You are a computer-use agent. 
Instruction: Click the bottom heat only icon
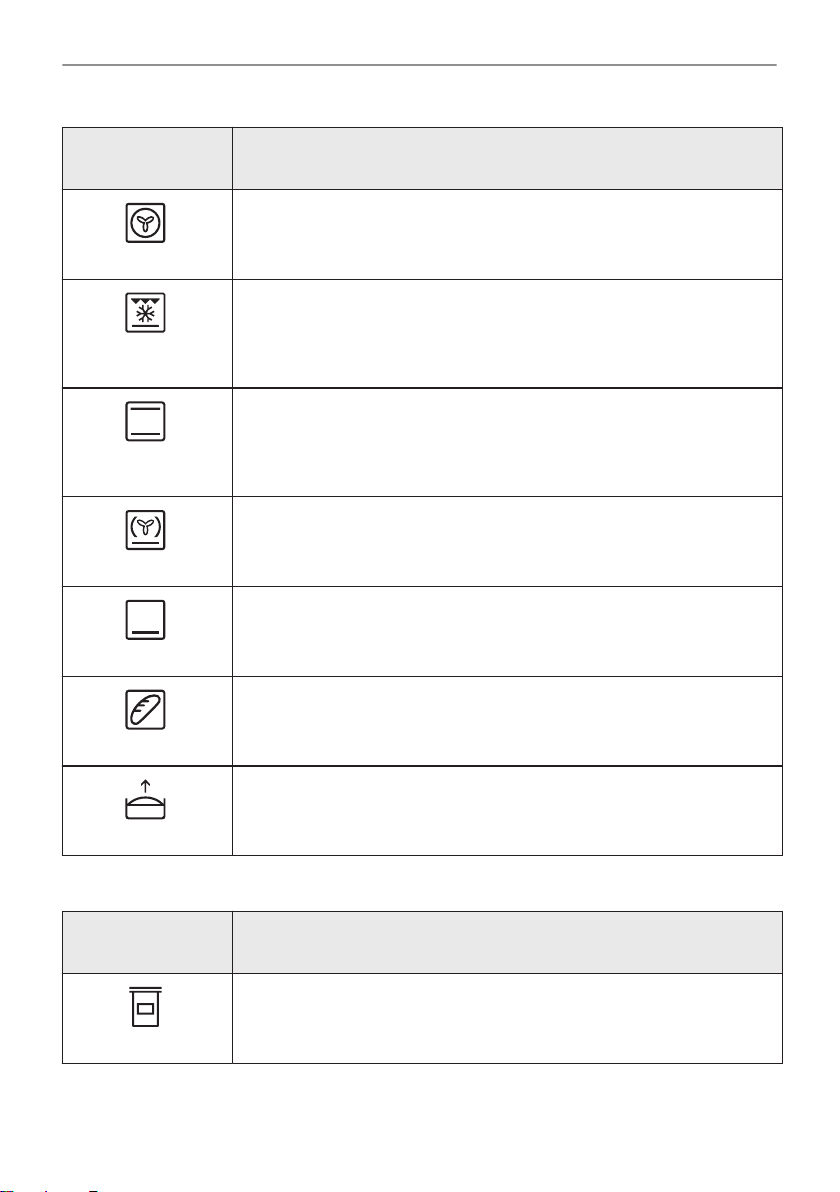(145, 620)
